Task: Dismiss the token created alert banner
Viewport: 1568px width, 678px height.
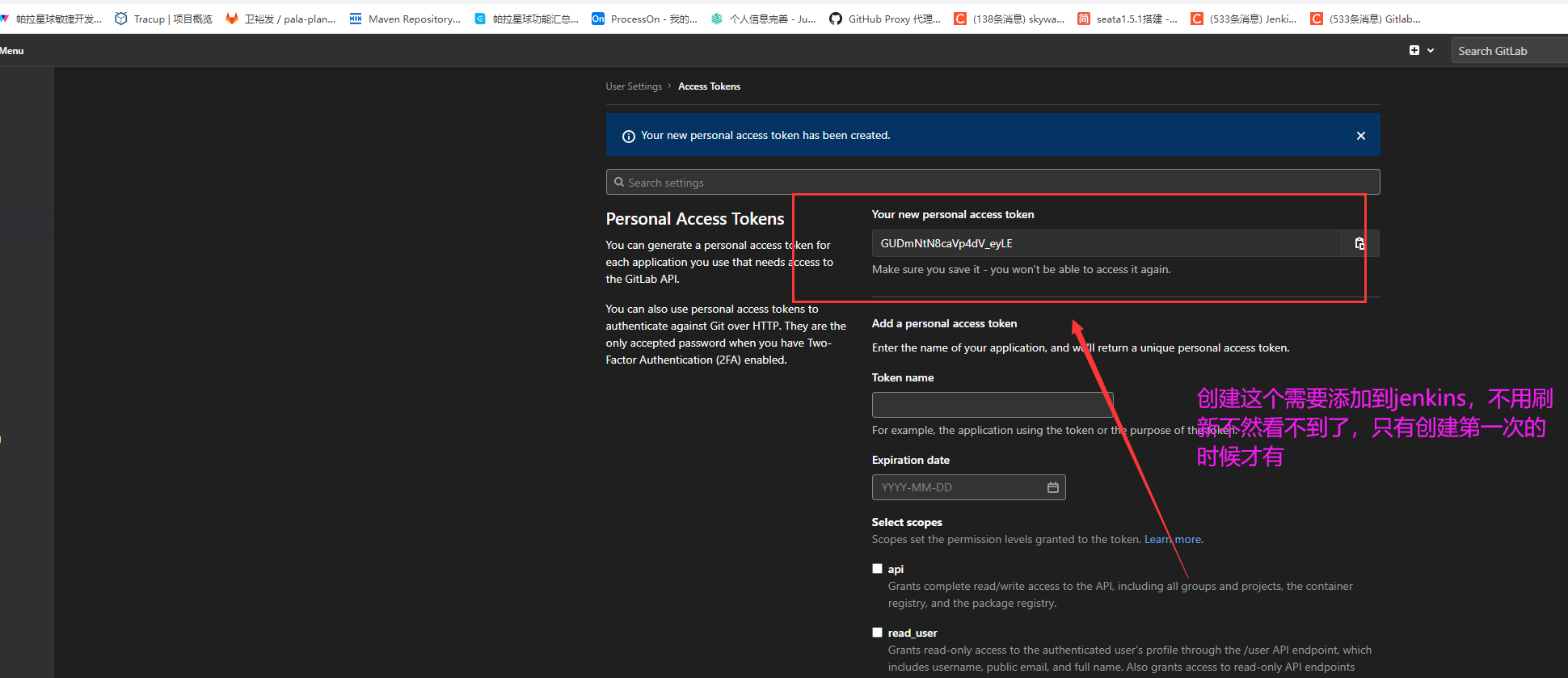Action: [x=1361, y=136]
